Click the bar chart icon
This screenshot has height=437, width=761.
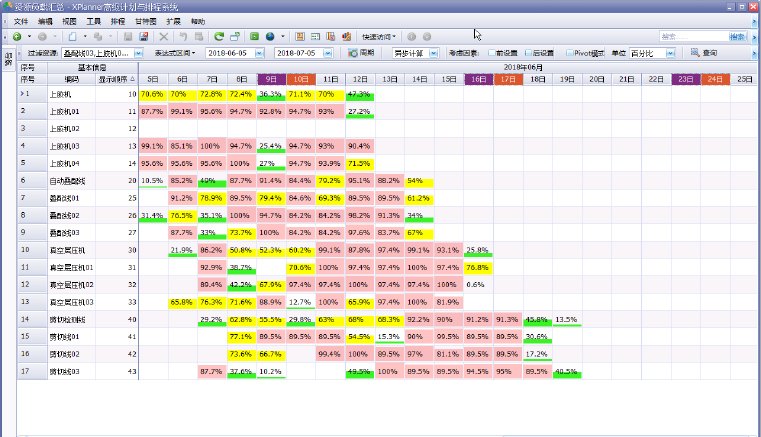(347, 36)
